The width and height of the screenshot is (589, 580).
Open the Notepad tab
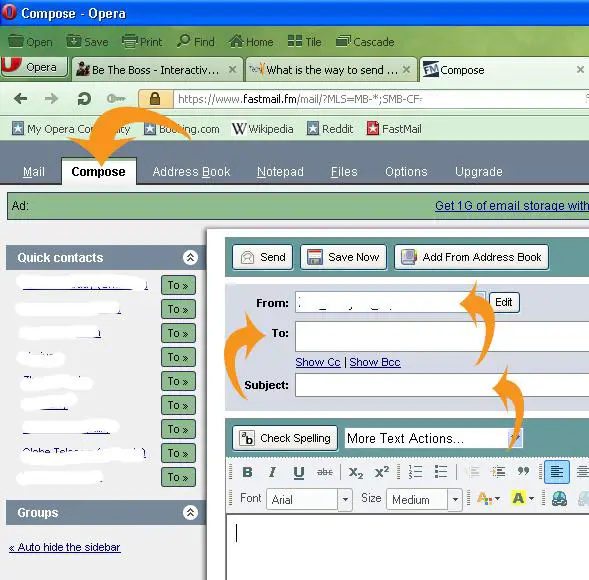click(x=280, y=172)
